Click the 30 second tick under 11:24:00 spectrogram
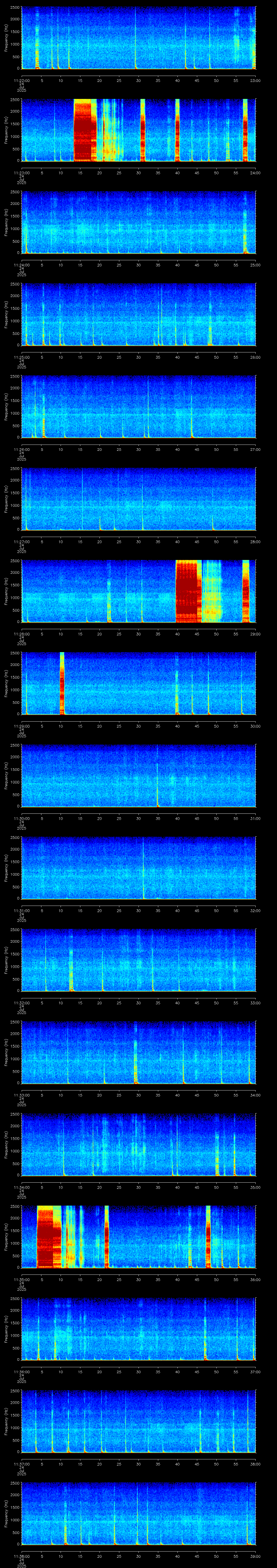This screenshot has width=277, height=1568. pos(138,265)
